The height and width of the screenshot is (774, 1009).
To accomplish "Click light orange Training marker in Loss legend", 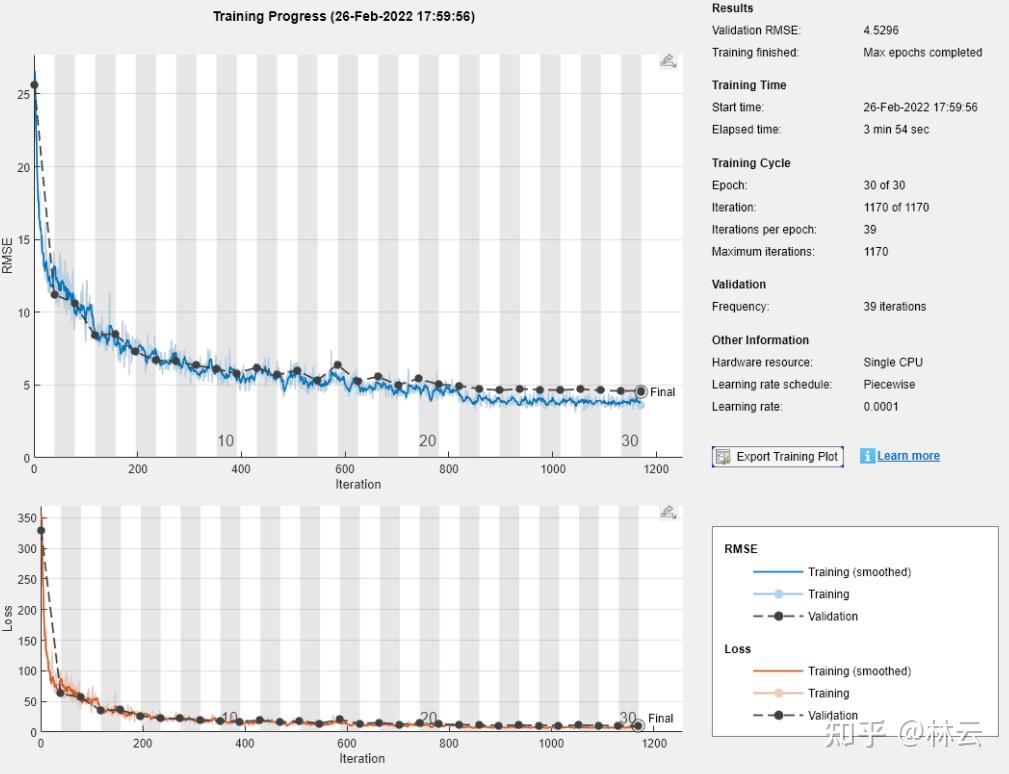I will (778, 693).
